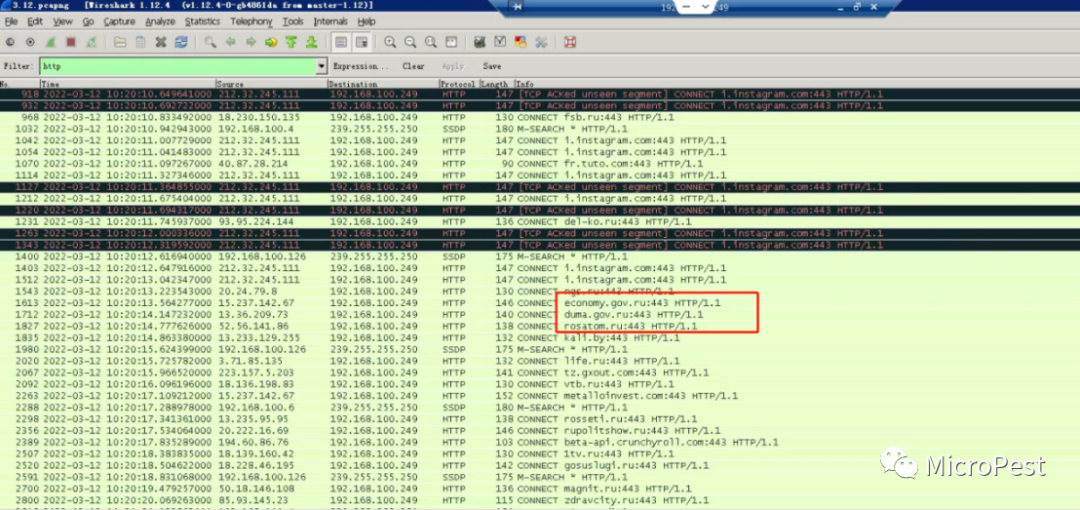Open the Expression... filter builder
This screenshot has width=1080, height=510.
(361, 67)
